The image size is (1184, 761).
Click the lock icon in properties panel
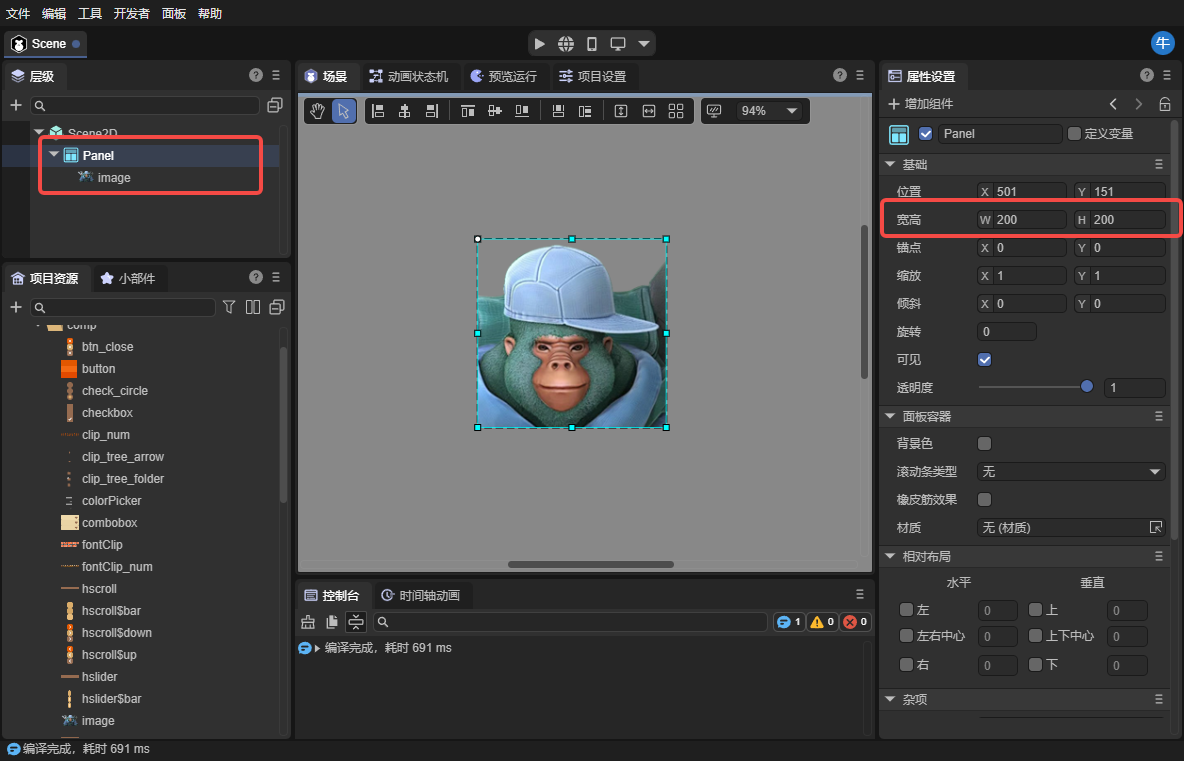[x=1165, y=104]
